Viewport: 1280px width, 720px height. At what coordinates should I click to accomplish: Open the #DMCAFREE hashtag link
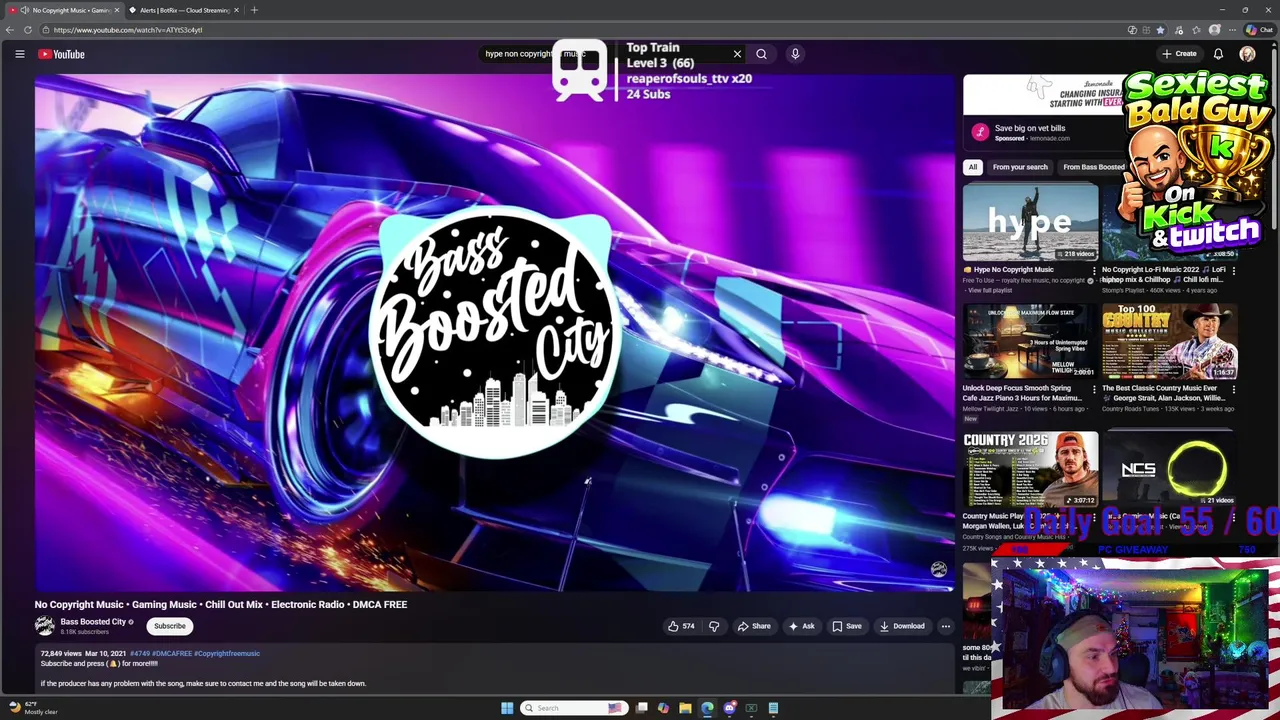pos(171,653)
